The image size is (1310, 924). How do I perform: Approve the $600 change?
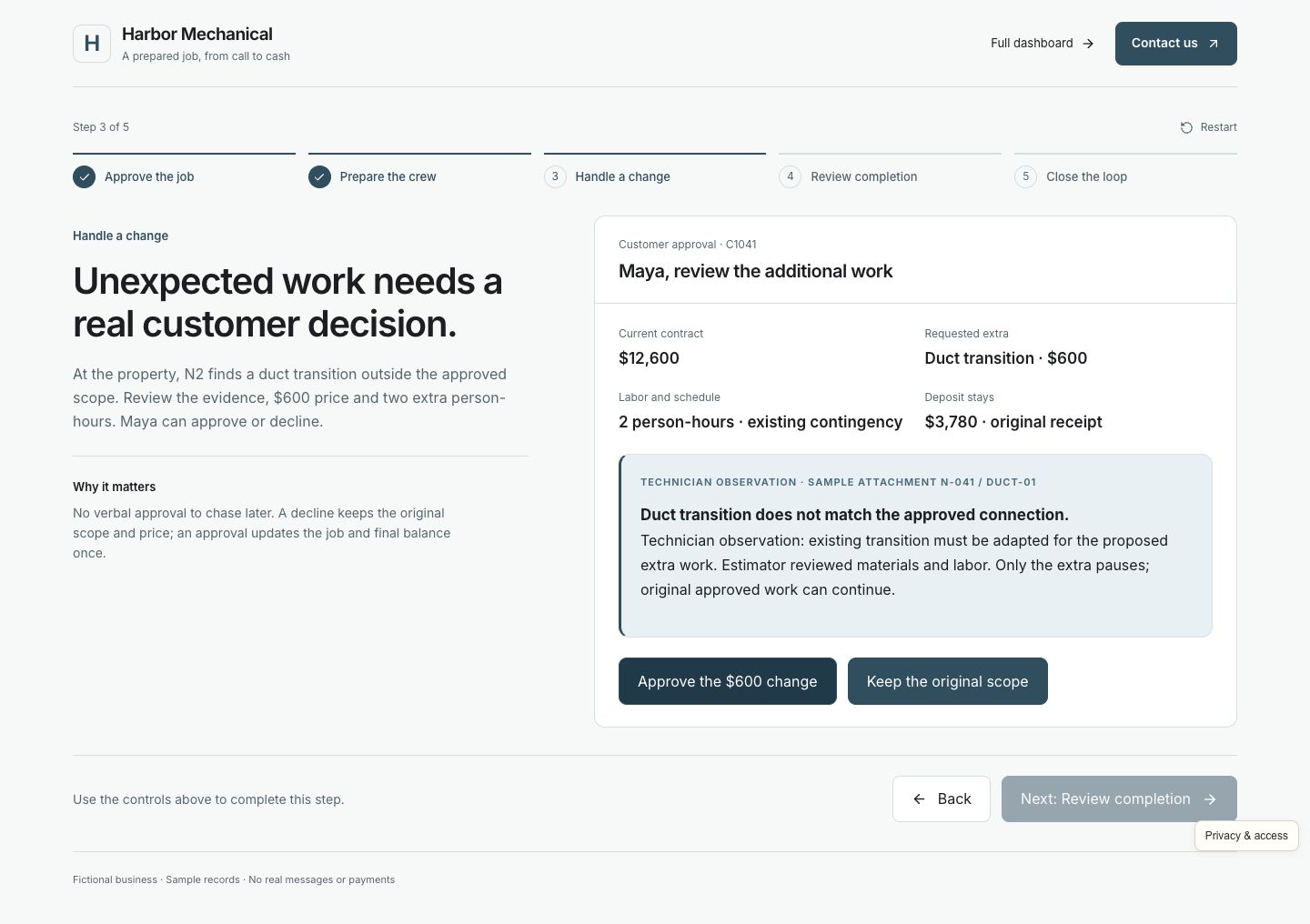[728, 681]
